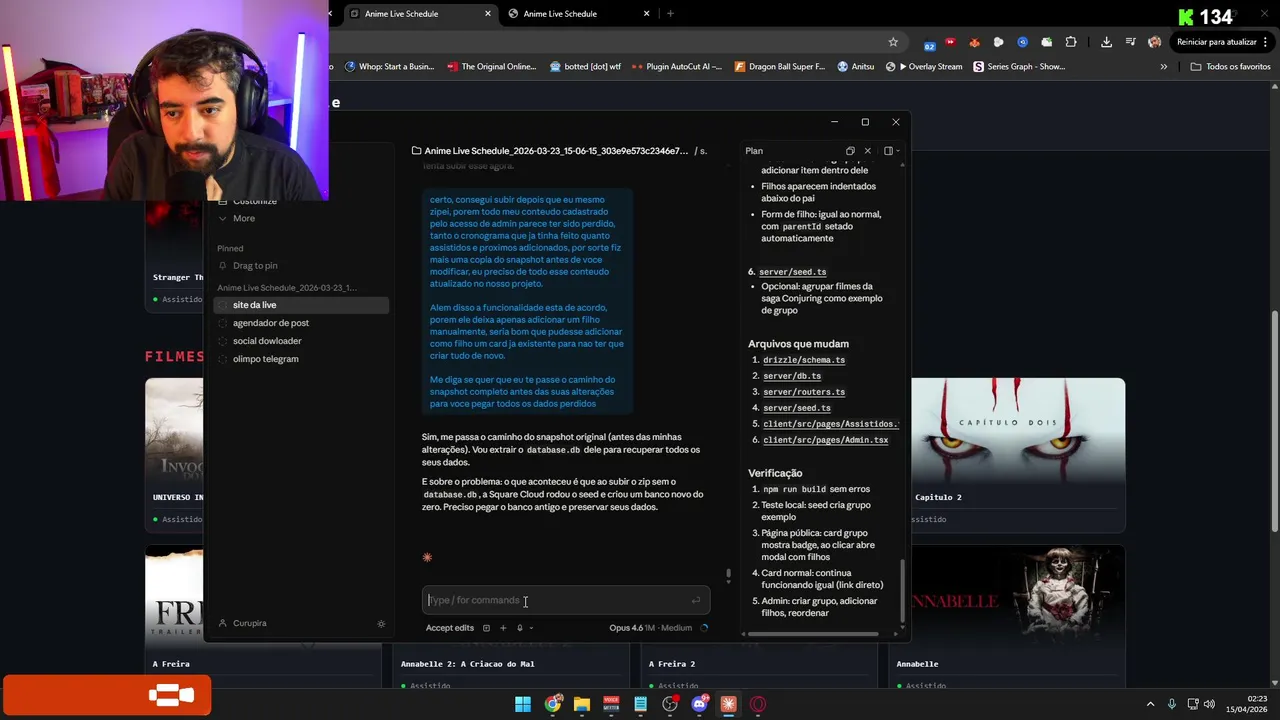Open a new browser tab
The width and height of the screenshot is (1280, 720).
670,14
